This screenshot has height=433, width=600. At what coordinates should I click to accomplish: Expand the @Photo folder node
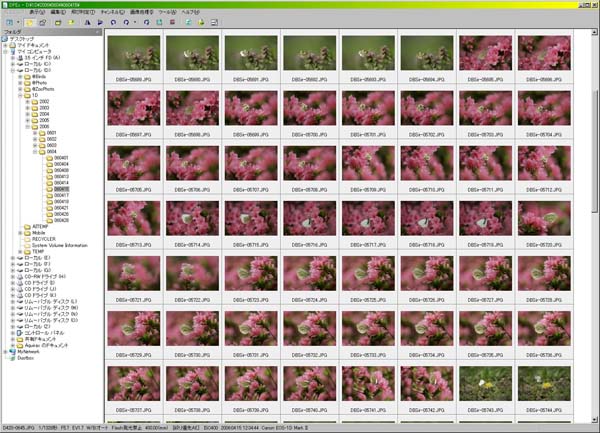(x=20, y=83)
